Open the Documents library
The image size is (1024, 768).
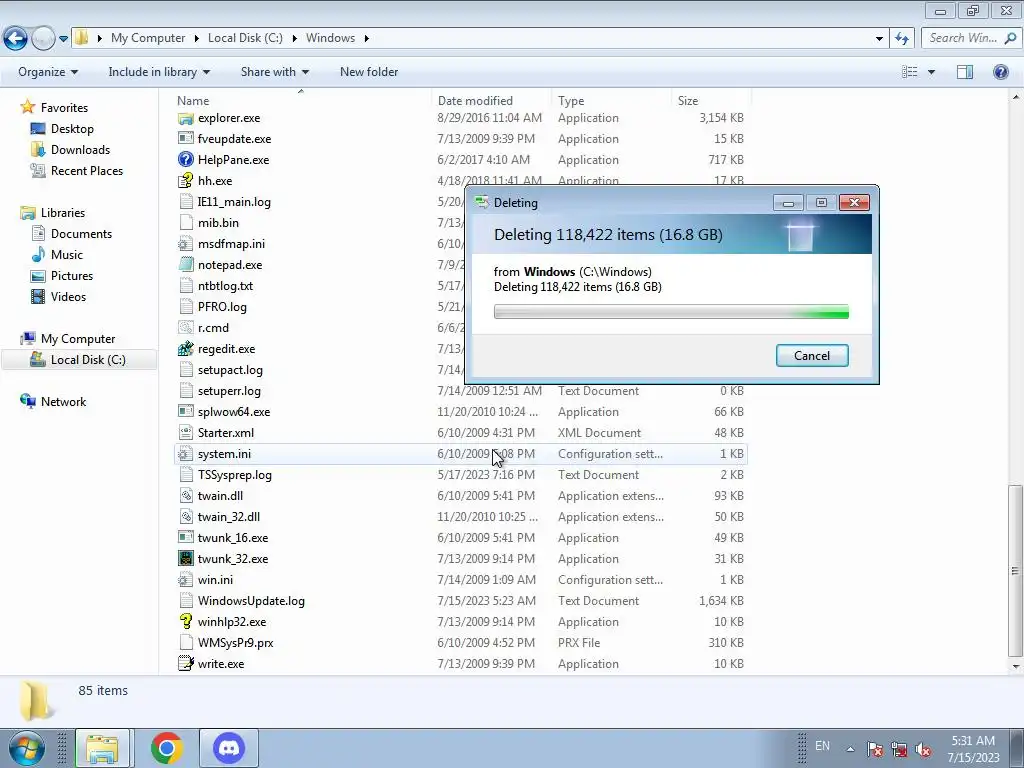pyautogui.click(x=81, y=234)
